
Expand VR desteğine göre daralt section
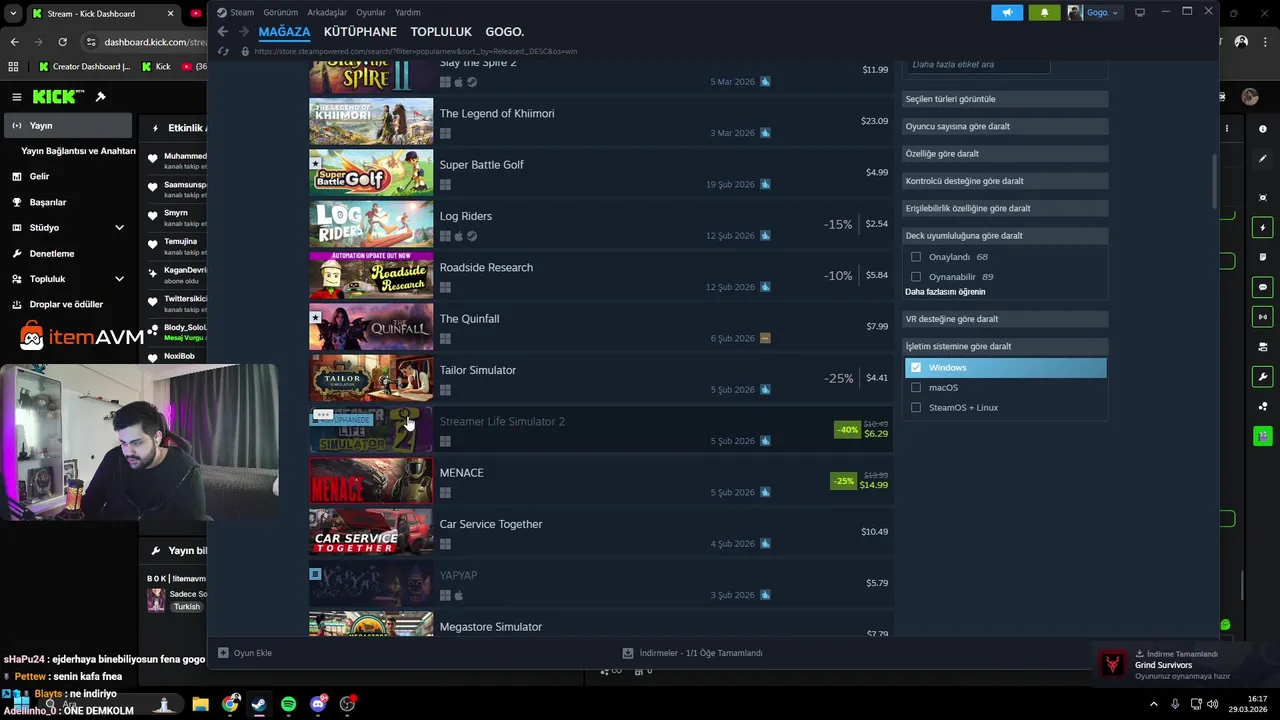(x=1005, y=319)
